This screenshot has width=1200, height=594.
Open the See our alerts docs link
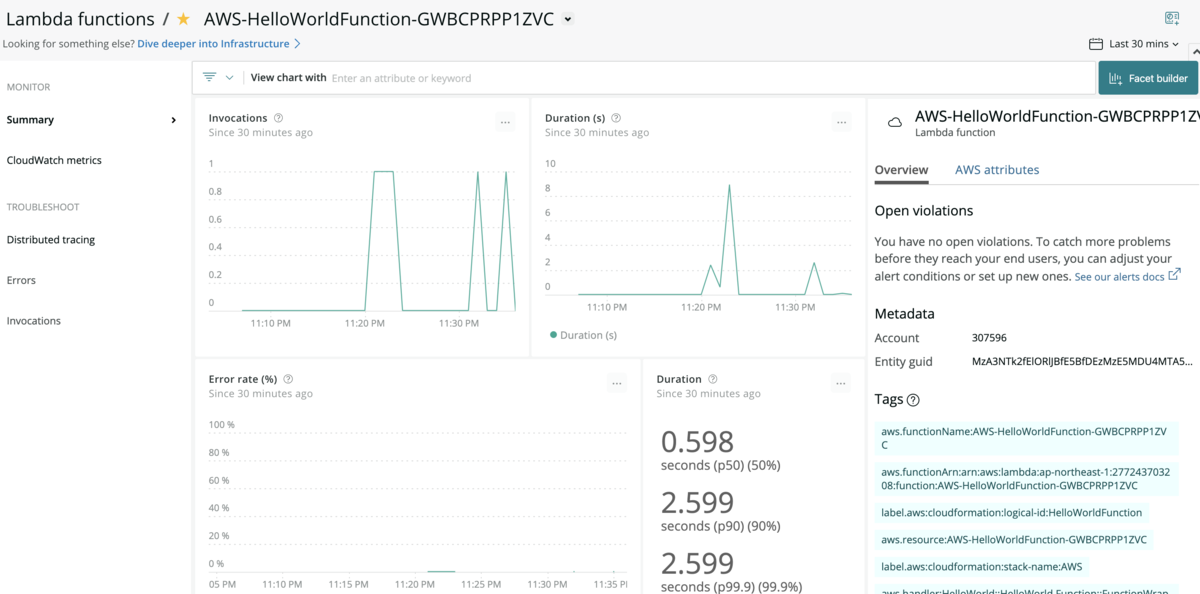(1127, 276)
